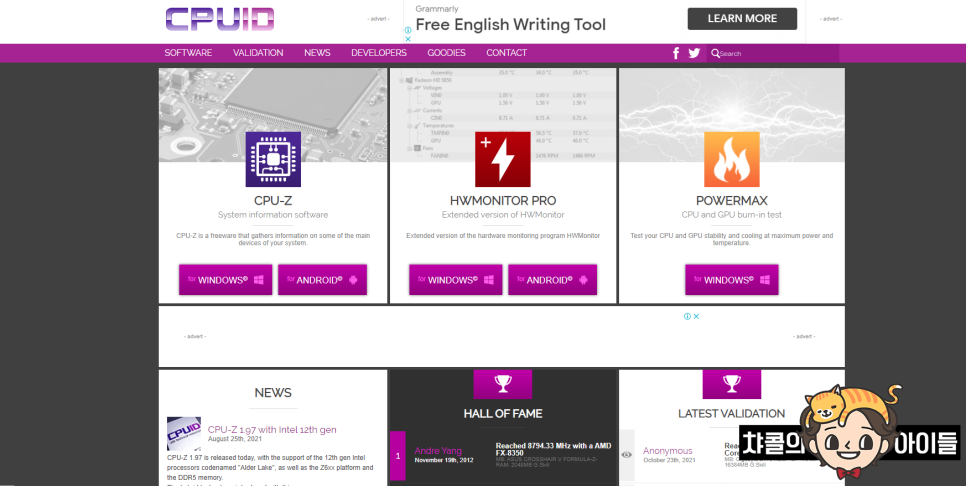966x486 pixels.
Task: Download HWMonitor Pro for Android
Action: coord(553,280)
